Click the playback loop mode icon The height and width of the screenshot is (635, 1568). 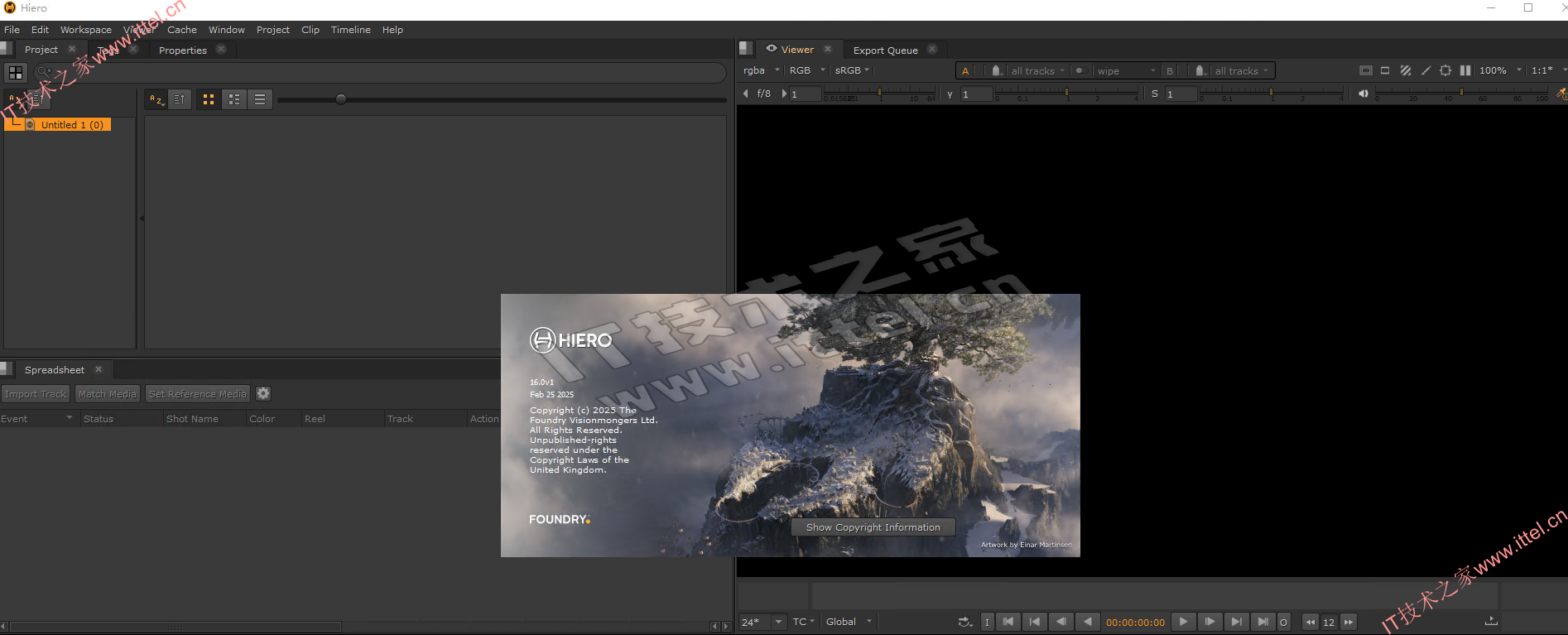[x=965, y=622]
